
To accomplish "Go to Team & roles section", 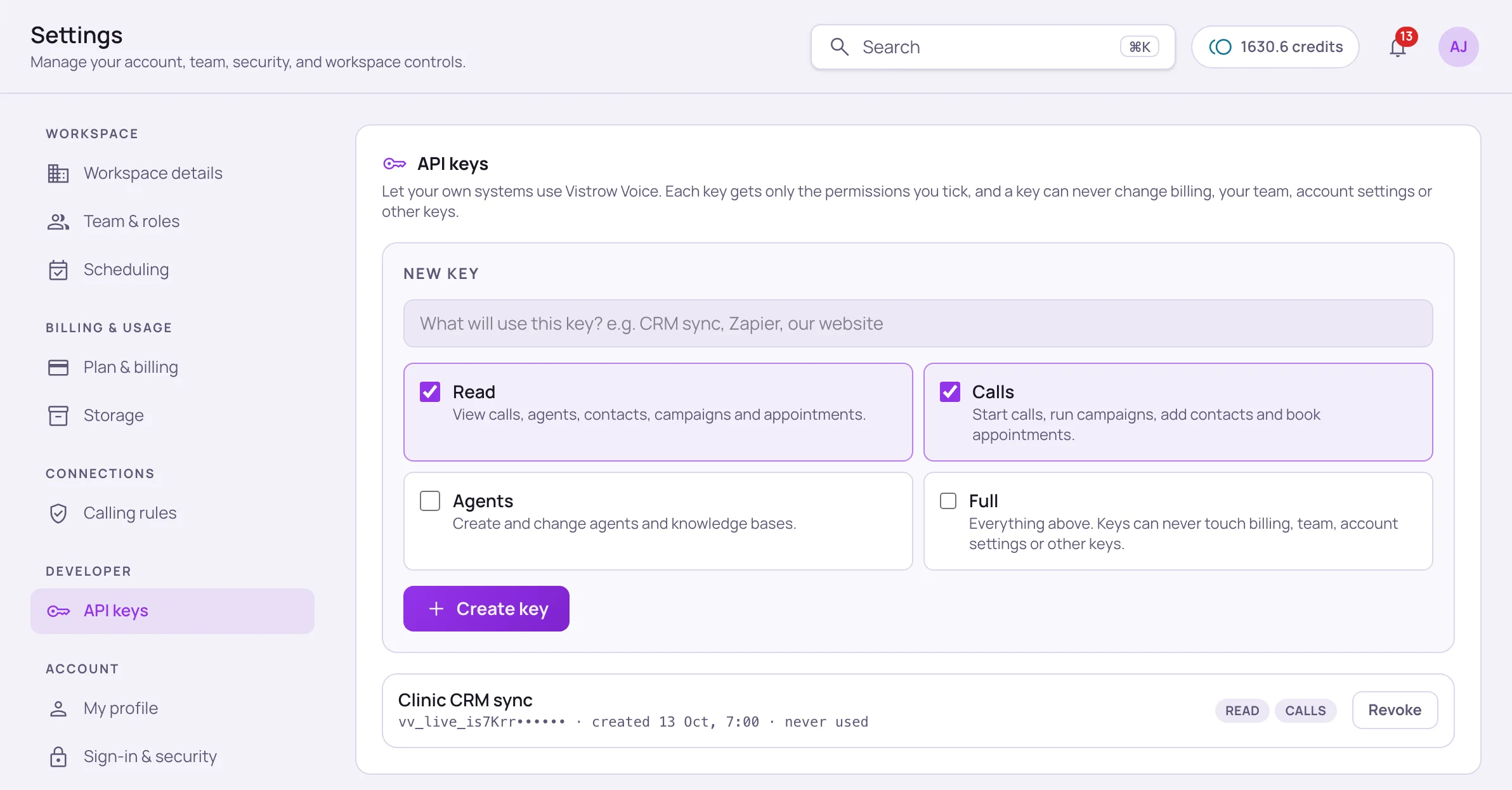I will (x=173, y=221).
